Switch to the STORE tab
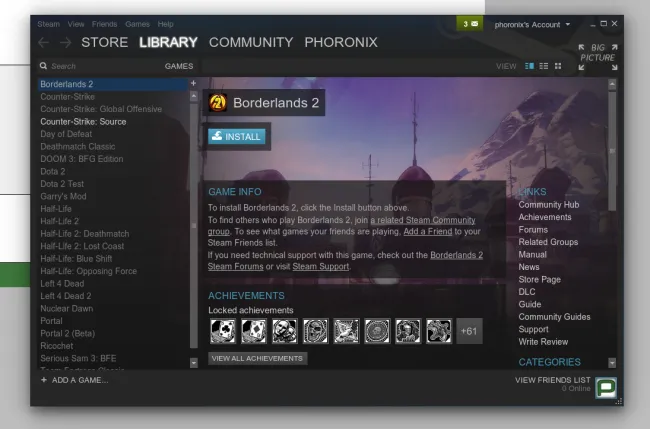 pos(104,42)
